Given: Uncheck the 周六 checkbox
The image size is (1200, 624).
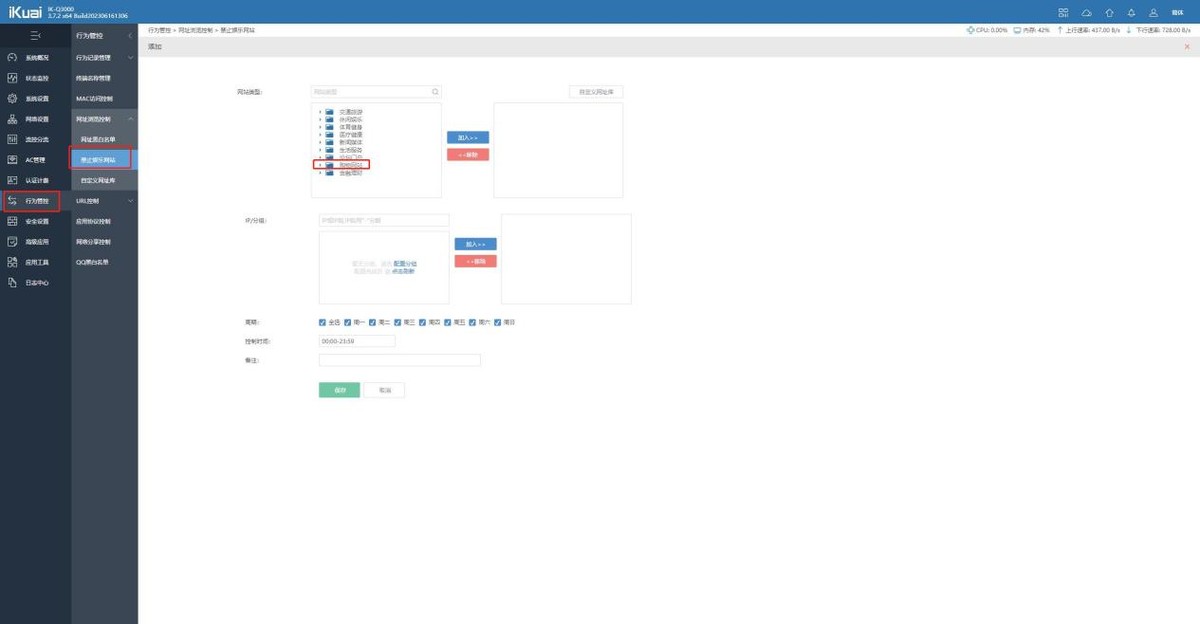Looking at the screenshot, I should pos(473,322).
